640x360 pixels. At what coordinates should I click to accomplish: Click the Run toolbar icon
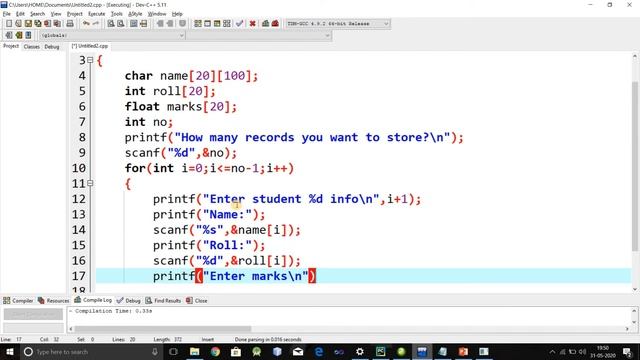(207, 24)
